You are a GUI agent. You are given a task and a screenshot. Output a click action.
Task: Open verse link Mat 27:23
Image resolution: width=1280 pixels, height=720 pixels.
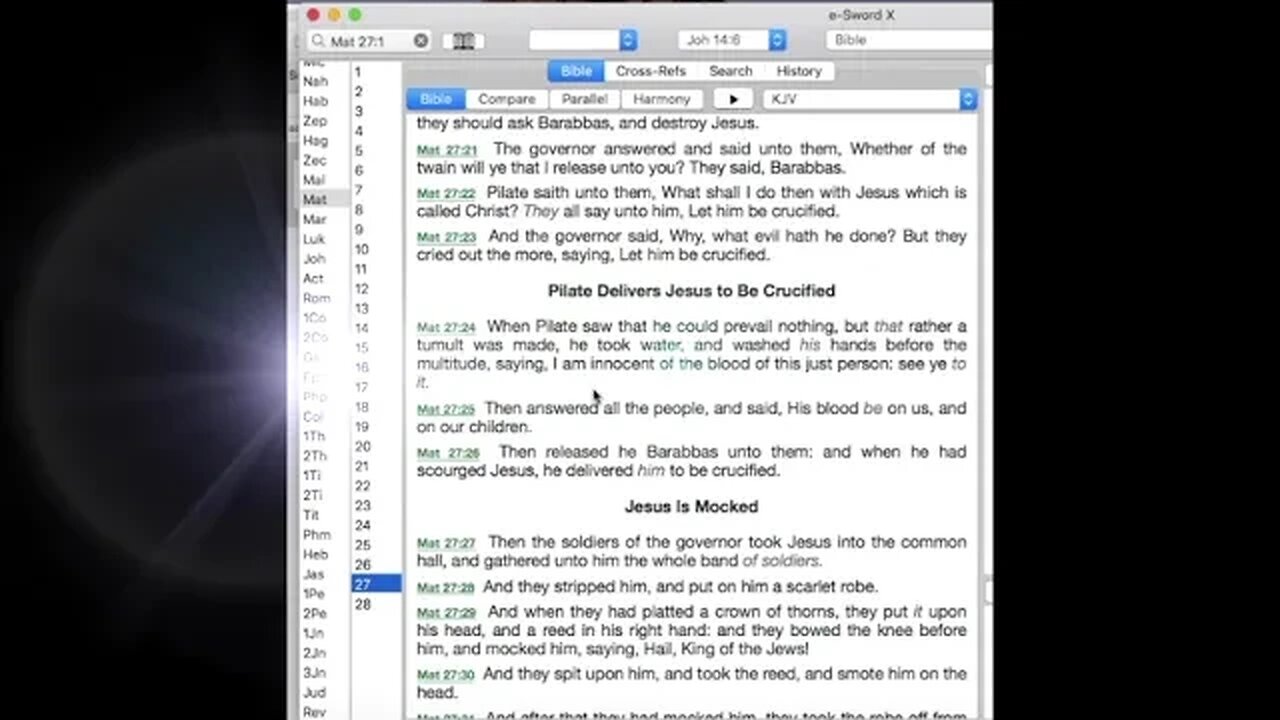pyautogui.click(x=447, y=237)
